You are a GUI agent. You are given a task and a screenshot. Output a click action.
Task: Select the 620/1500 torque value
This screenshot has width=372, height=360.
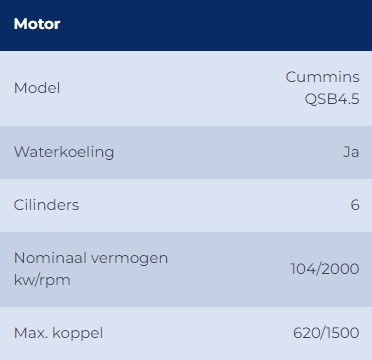coord(326,333)
